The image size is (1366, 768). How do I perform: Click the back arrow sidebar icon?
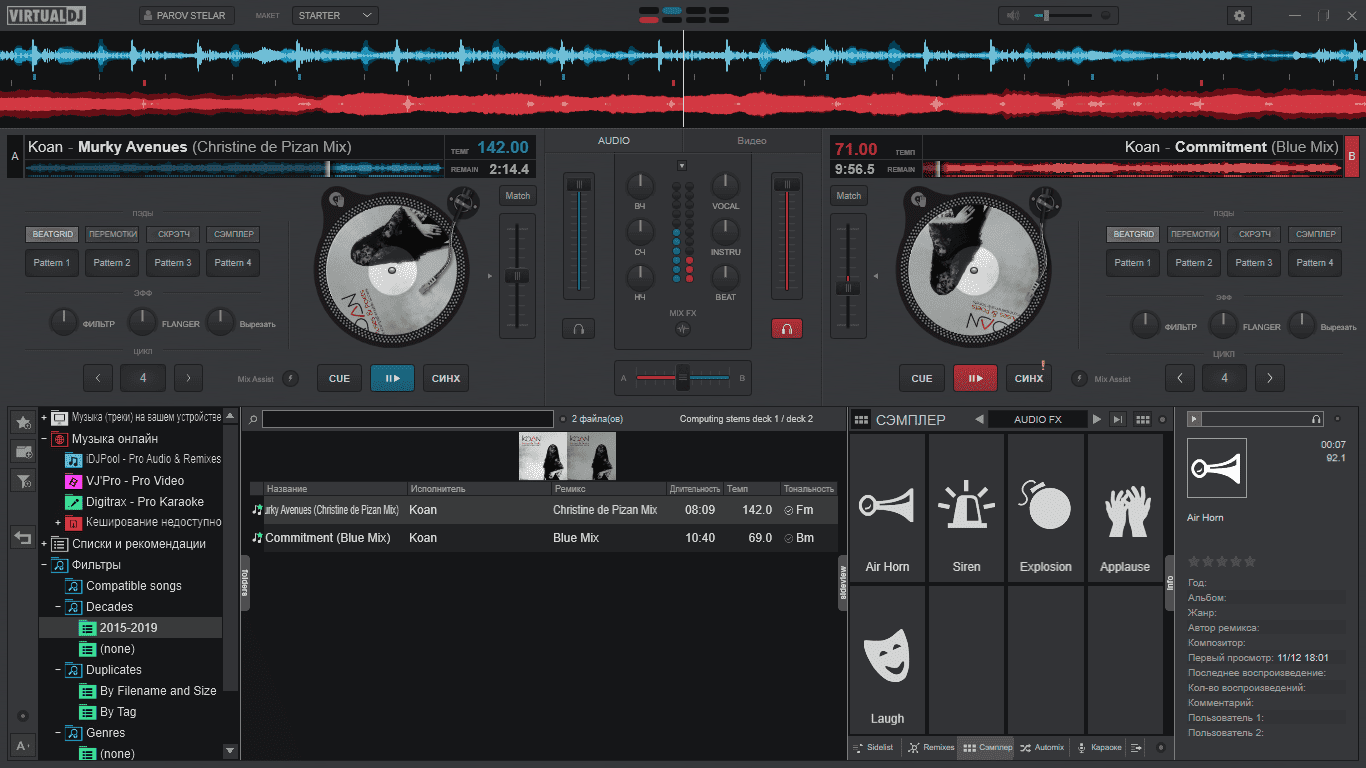coord(22,538)
